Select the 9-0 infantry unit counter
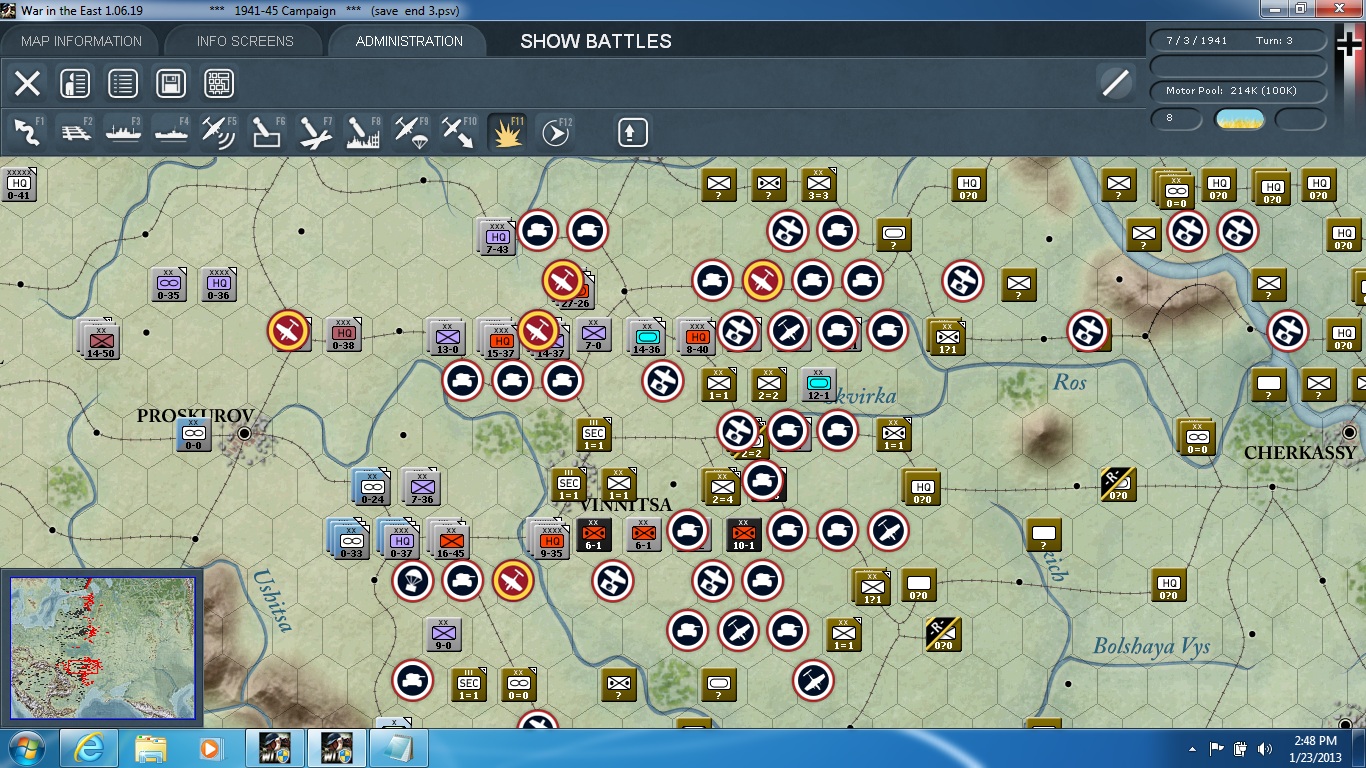1366x768 pixels. coord(443,634)
